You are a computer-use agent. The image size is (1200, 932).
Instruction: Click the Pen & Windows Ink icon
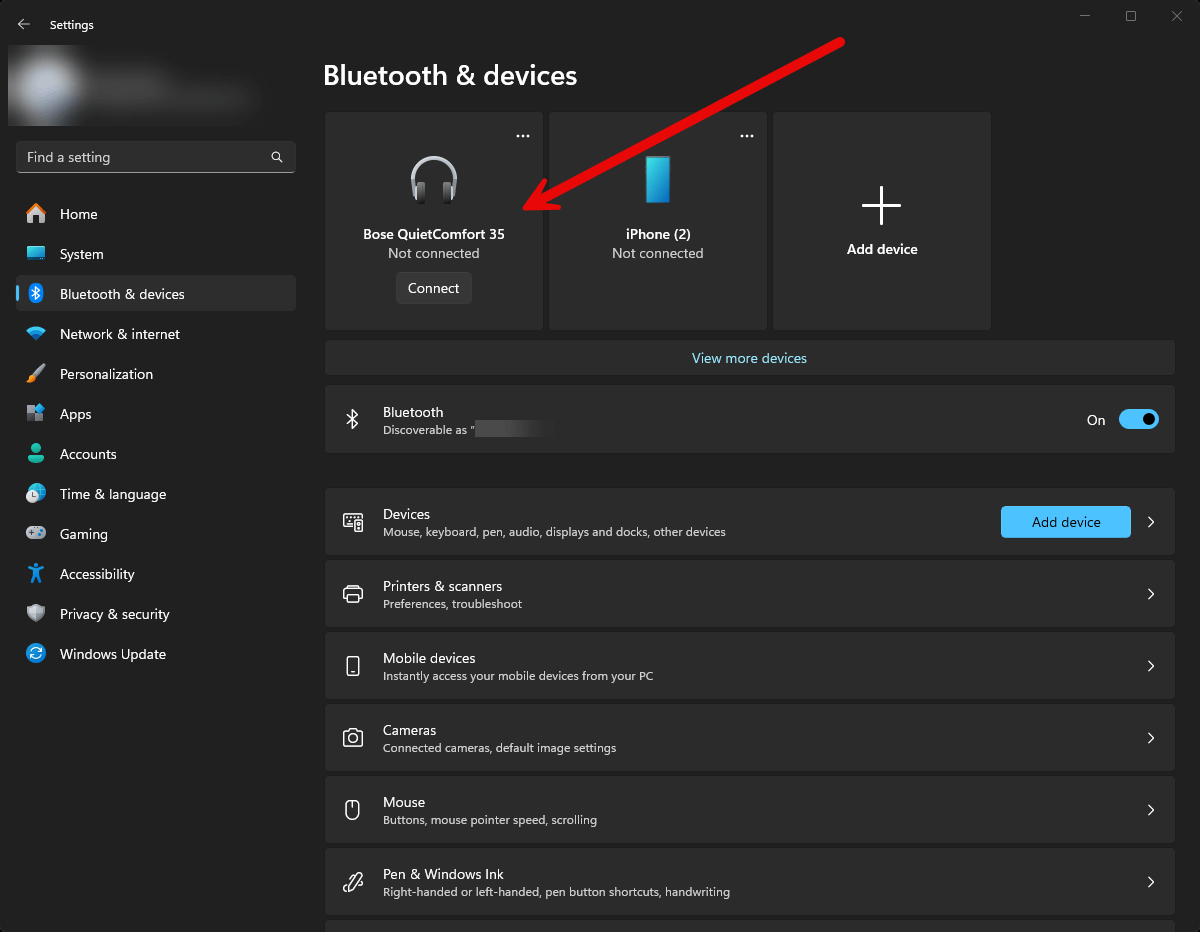click(353, 882)
